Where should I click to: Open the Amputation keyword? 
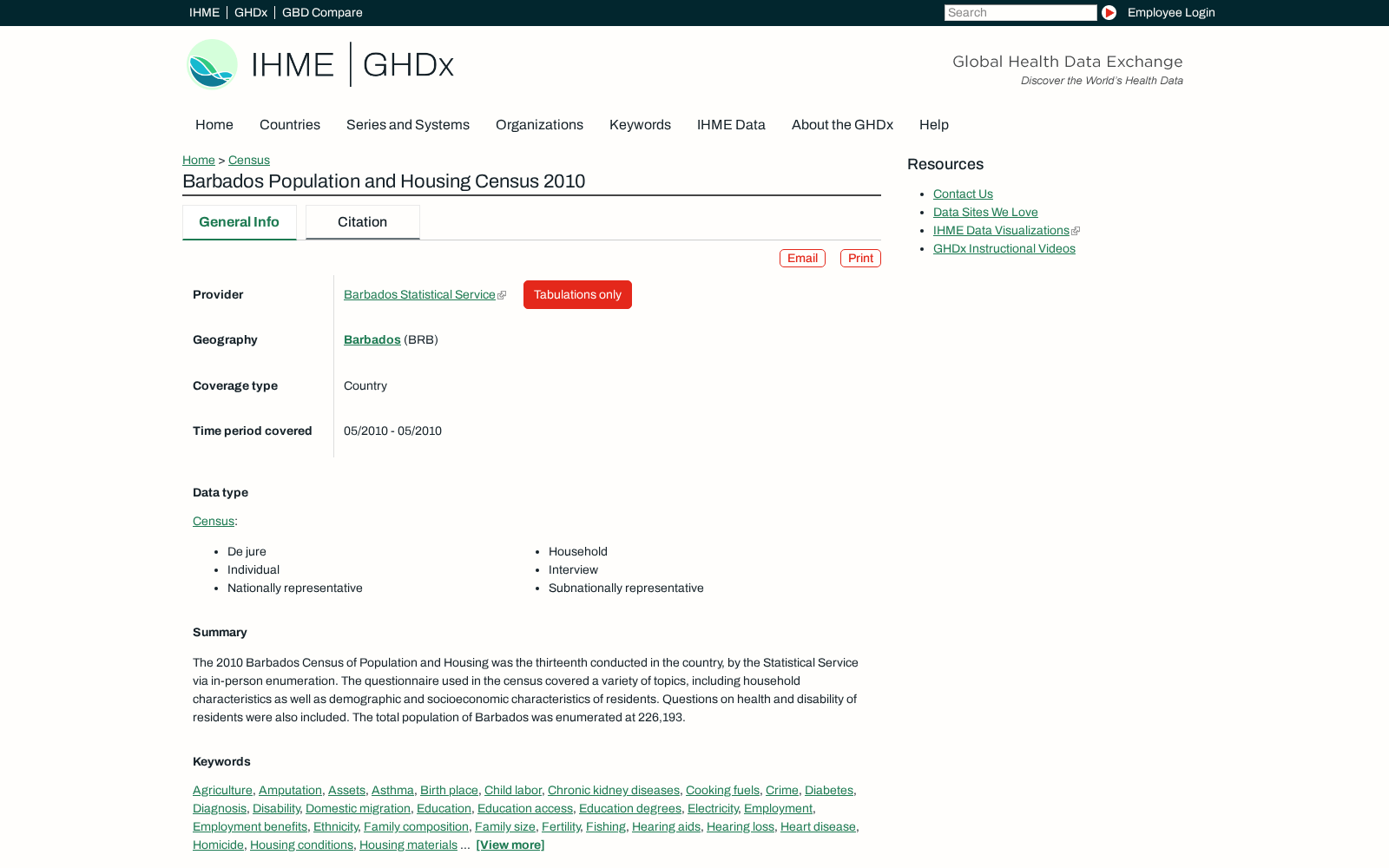290,790
